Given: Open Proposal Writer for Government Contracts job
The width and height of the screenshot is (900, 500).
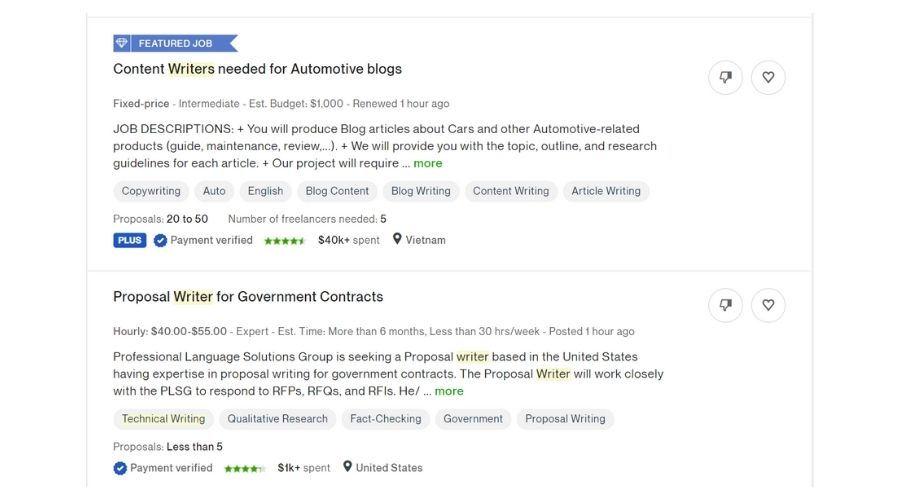Looking at the screenshot, I should (248, 297).
